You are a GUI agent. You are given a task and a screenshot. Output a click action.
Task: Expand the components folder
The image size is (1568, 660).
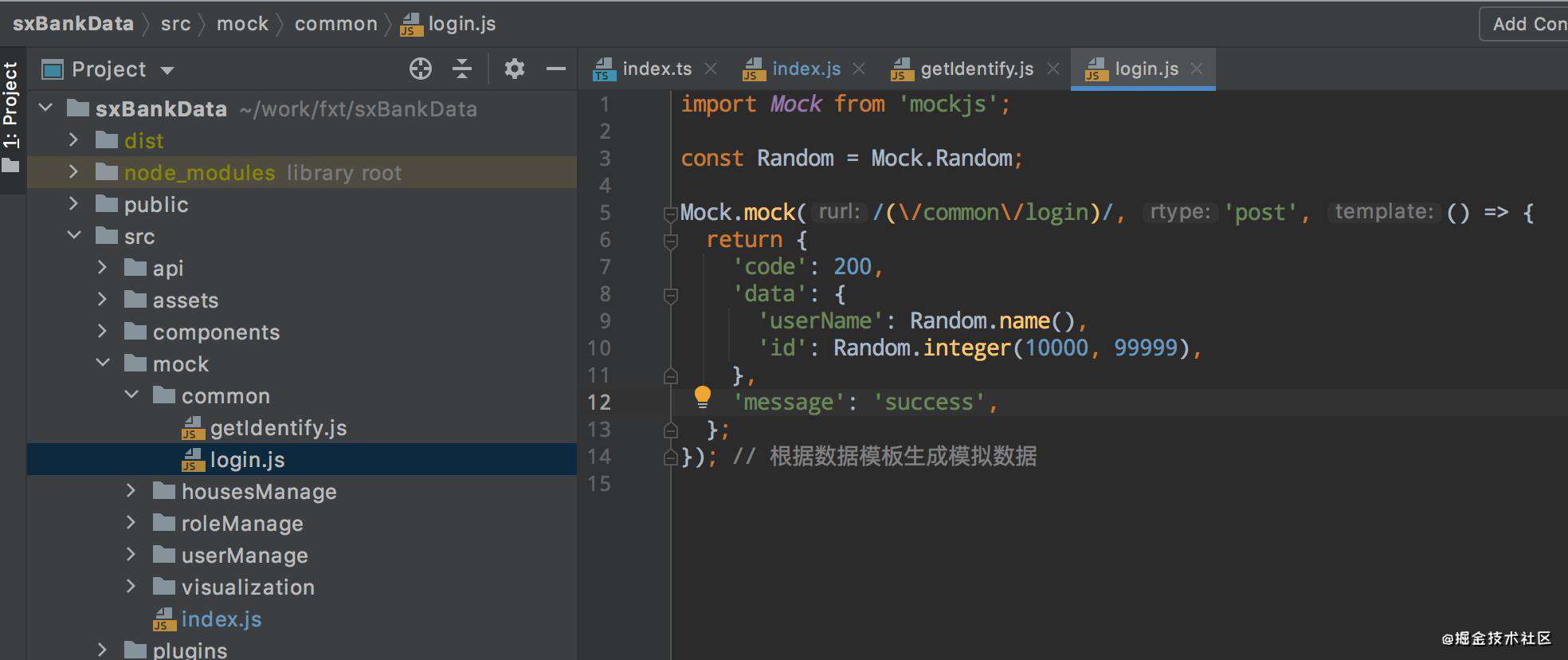[x=102, y=332]
